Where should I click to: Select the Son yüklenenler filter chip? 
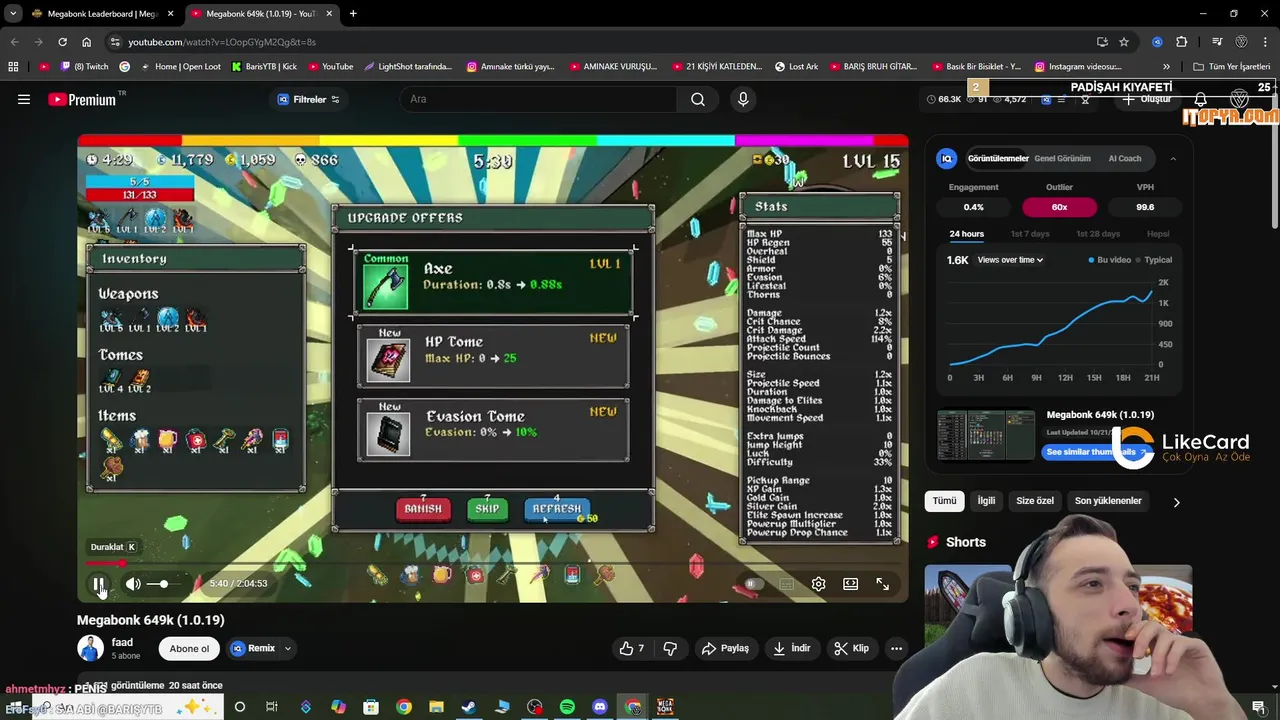(1108, 501)
